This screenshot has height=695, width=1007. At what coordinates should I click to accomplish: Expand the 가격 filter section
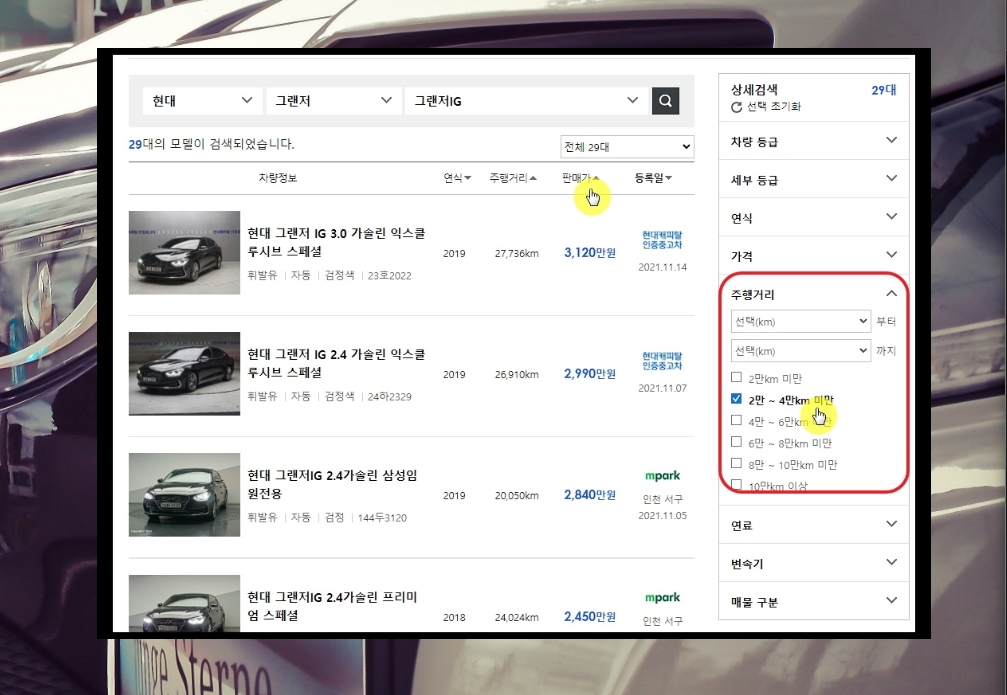813,256
